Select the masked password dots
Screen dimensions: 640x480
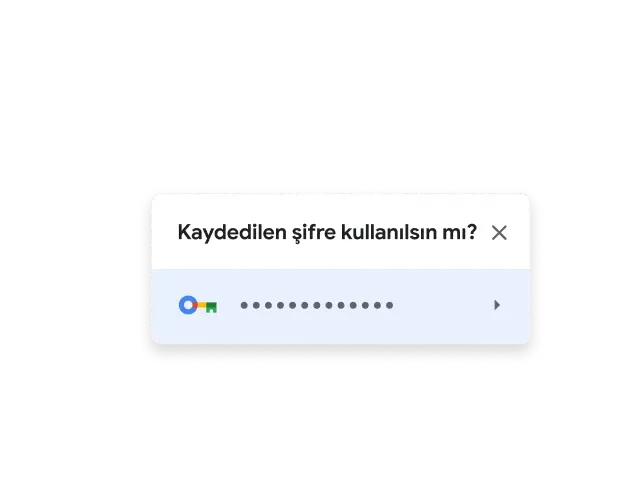pyautogui.click(x=317, y=305)
